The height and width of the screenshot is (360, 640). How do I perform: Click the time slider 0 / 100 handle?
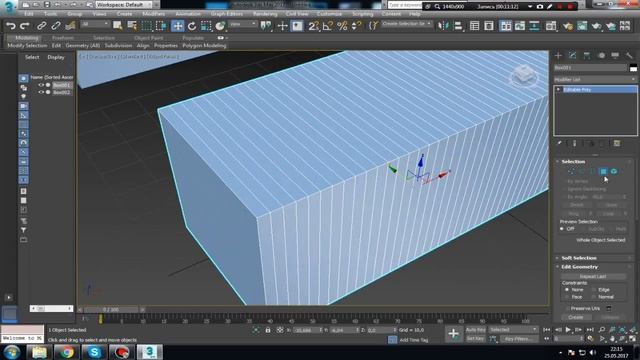111,310
